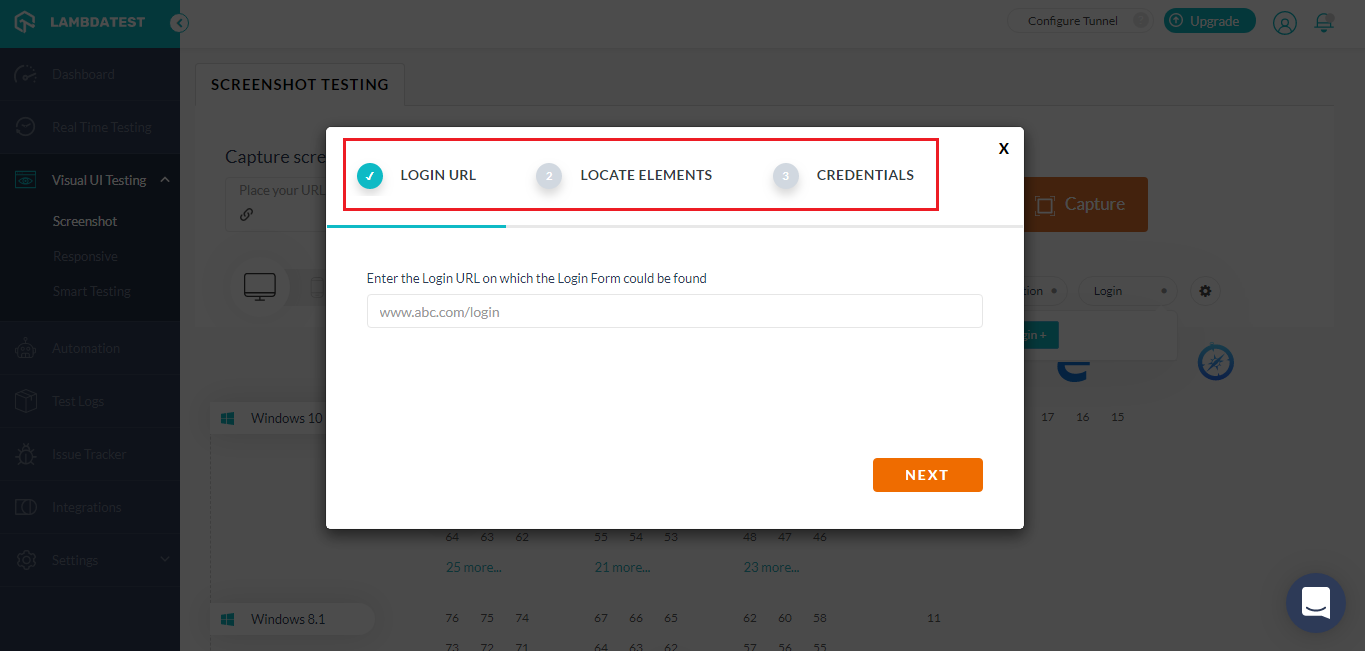Open the user profile menu
This screenshot has height=651, width=1365.
click(x=1284, y=21)
